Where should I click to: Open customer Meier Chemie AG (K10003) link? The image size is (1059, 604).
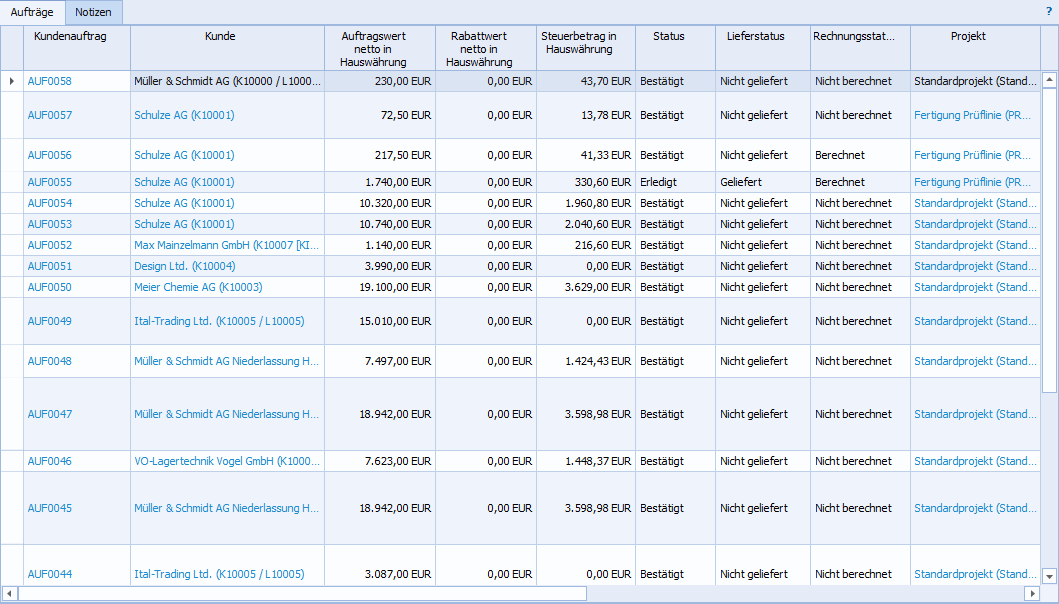(198, 287)
